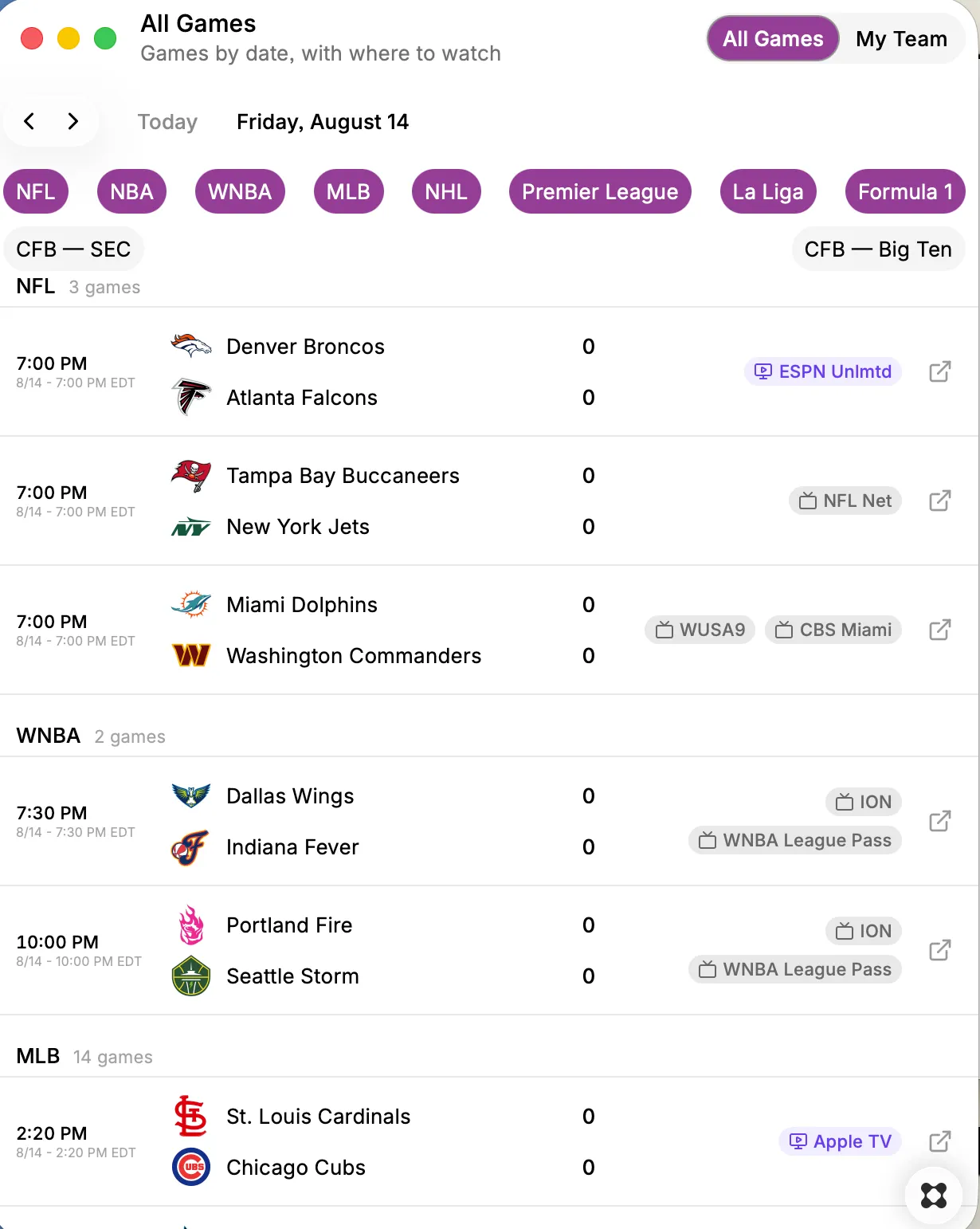Open external link for Cardinals vs Cubs game
The image size is (980, 1229).
pyautogui.click(x=940, y=1141)
